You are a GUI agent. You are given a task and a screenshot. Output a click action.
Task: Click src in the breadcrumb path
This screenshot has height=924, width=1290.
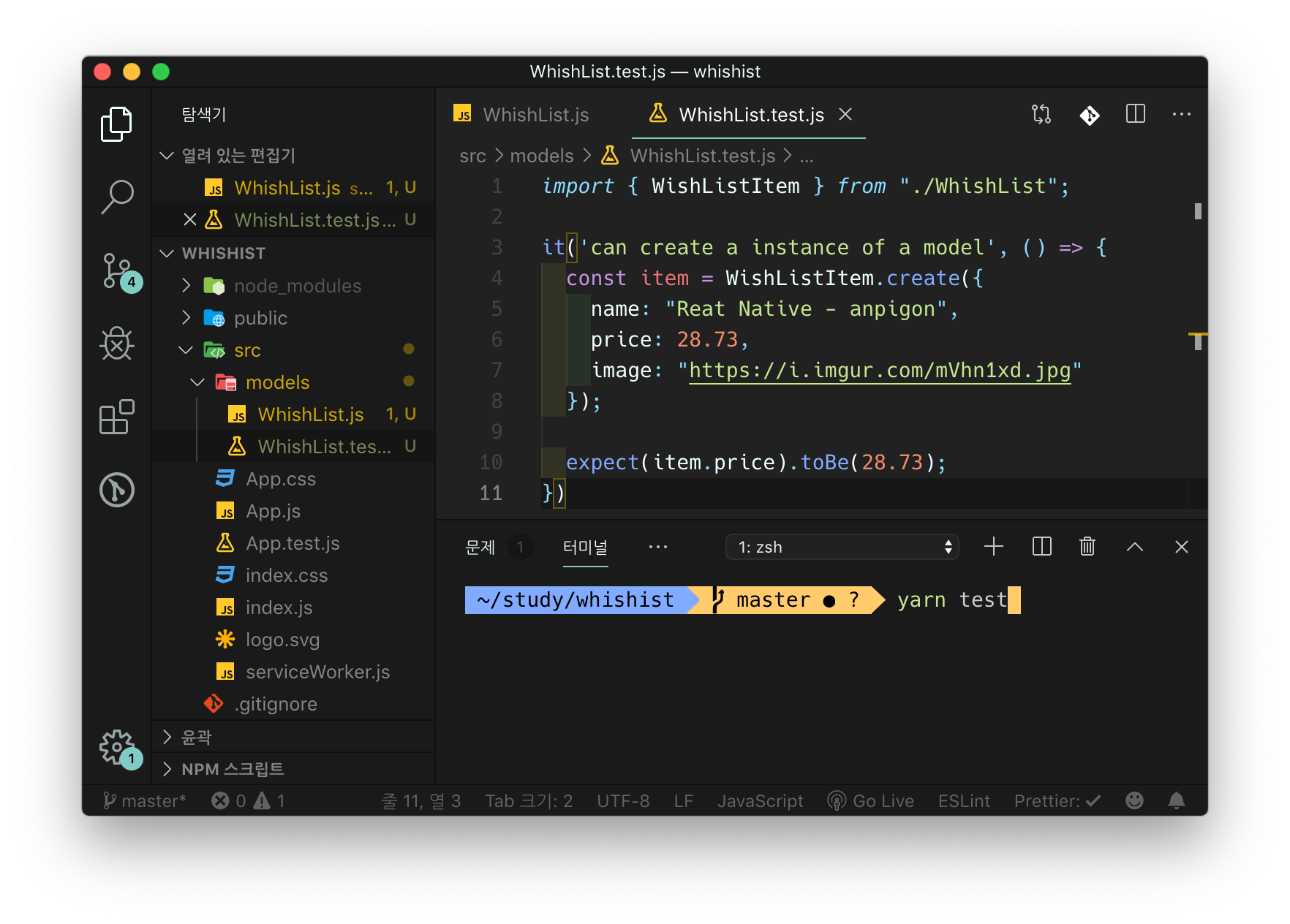point(472,156)
